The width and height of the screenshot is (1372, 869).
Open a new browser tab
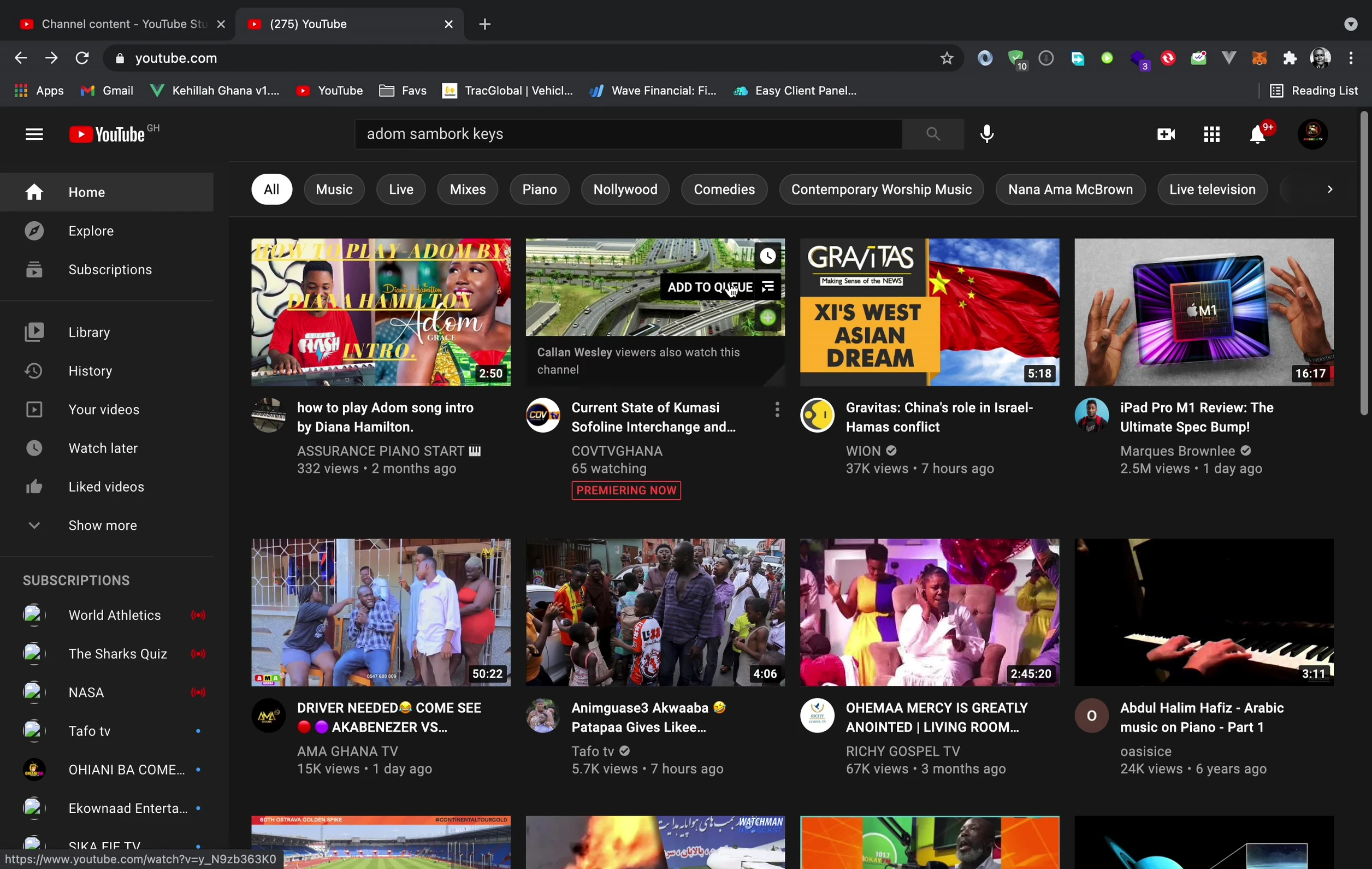tap(485, 24)
